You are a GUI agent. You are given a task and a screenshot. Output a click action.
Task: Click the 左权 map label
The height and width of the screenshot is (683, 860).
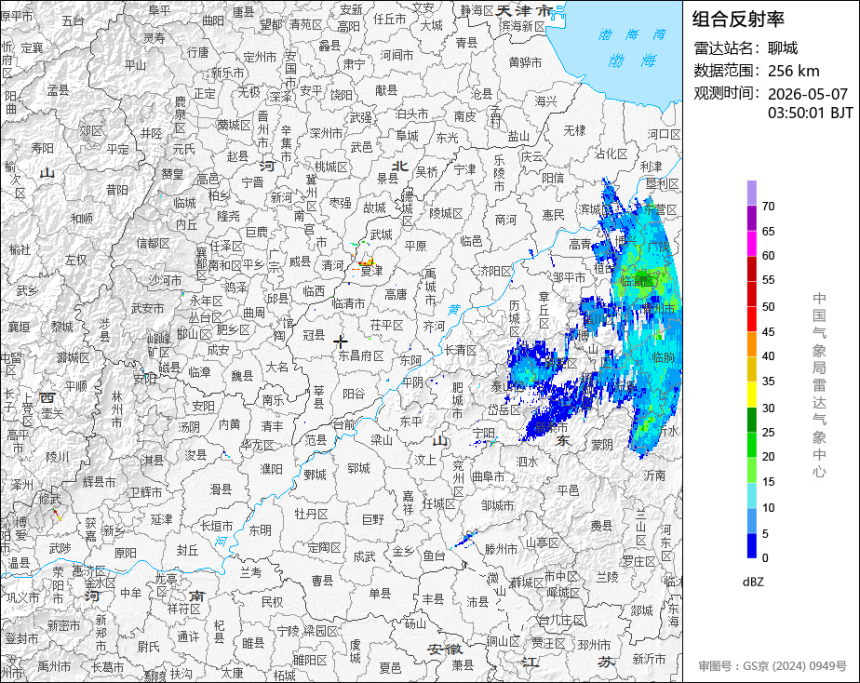coord(76,260)
